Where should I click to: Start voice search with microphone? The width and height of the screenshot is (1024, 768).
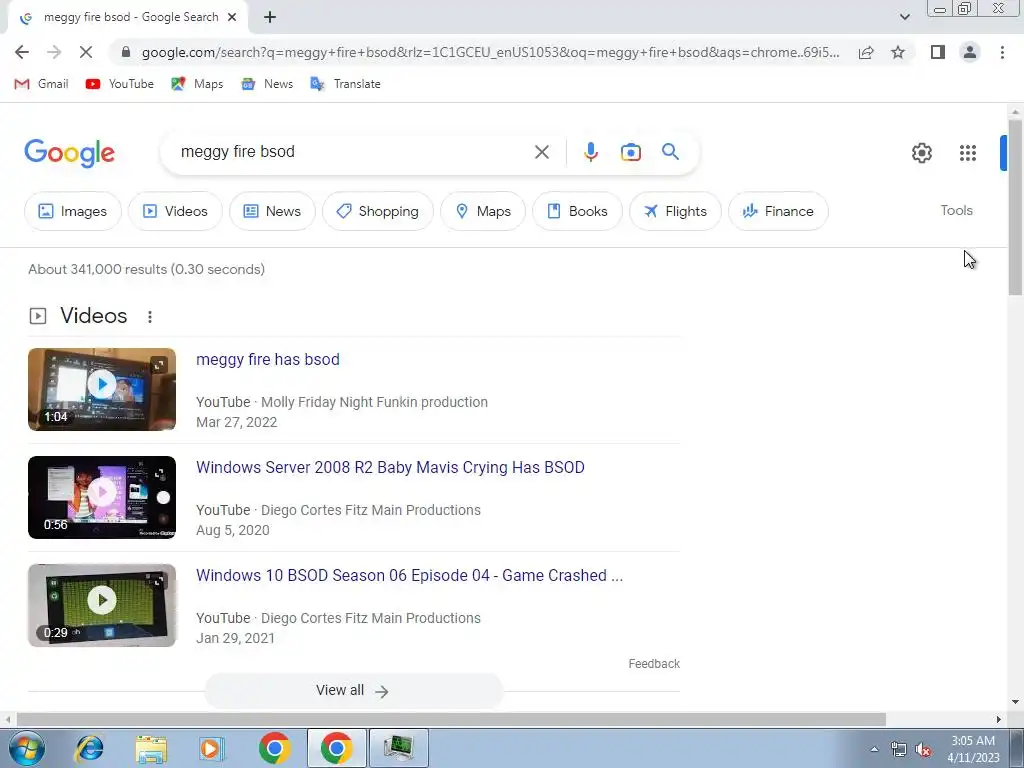click(x=590, y=152)
